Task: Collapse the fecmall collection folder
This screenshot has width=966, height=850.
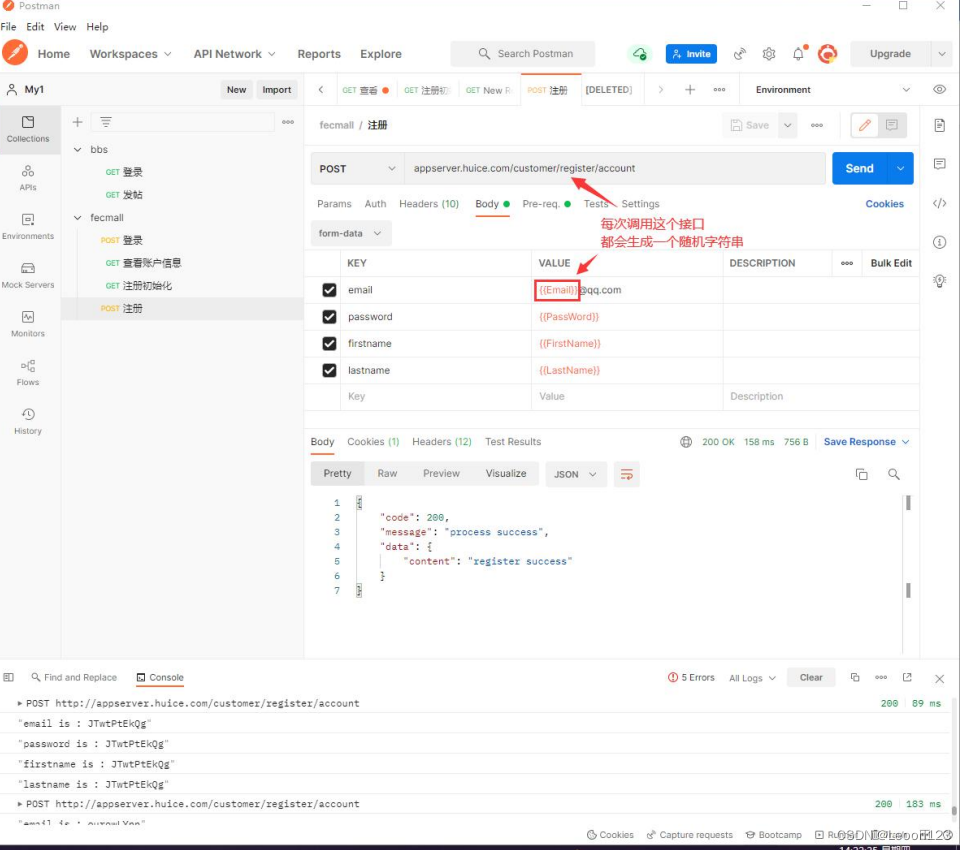Action: [78, 217]
